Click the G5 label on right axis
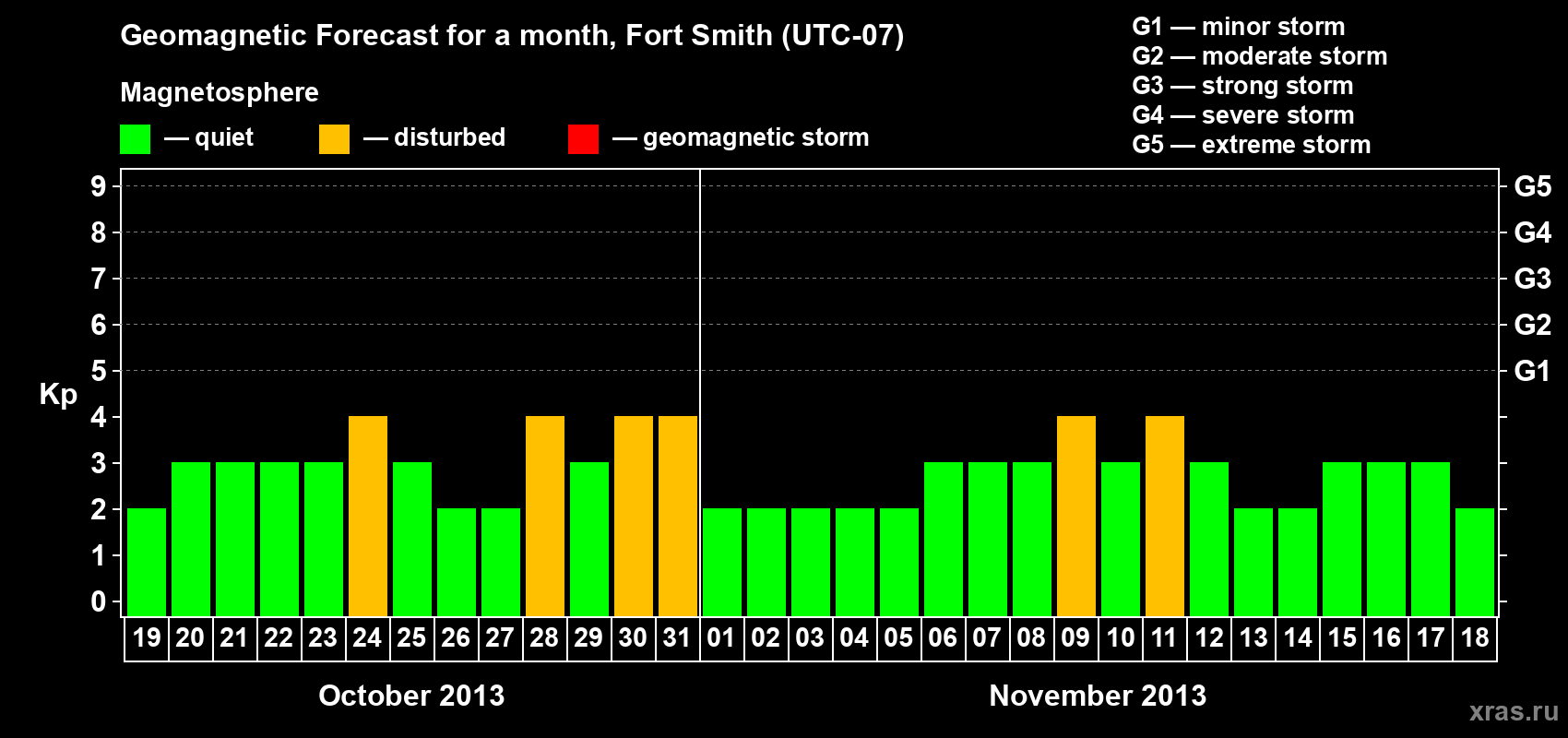This screenshot has width=1568, height=738. 1533,186
